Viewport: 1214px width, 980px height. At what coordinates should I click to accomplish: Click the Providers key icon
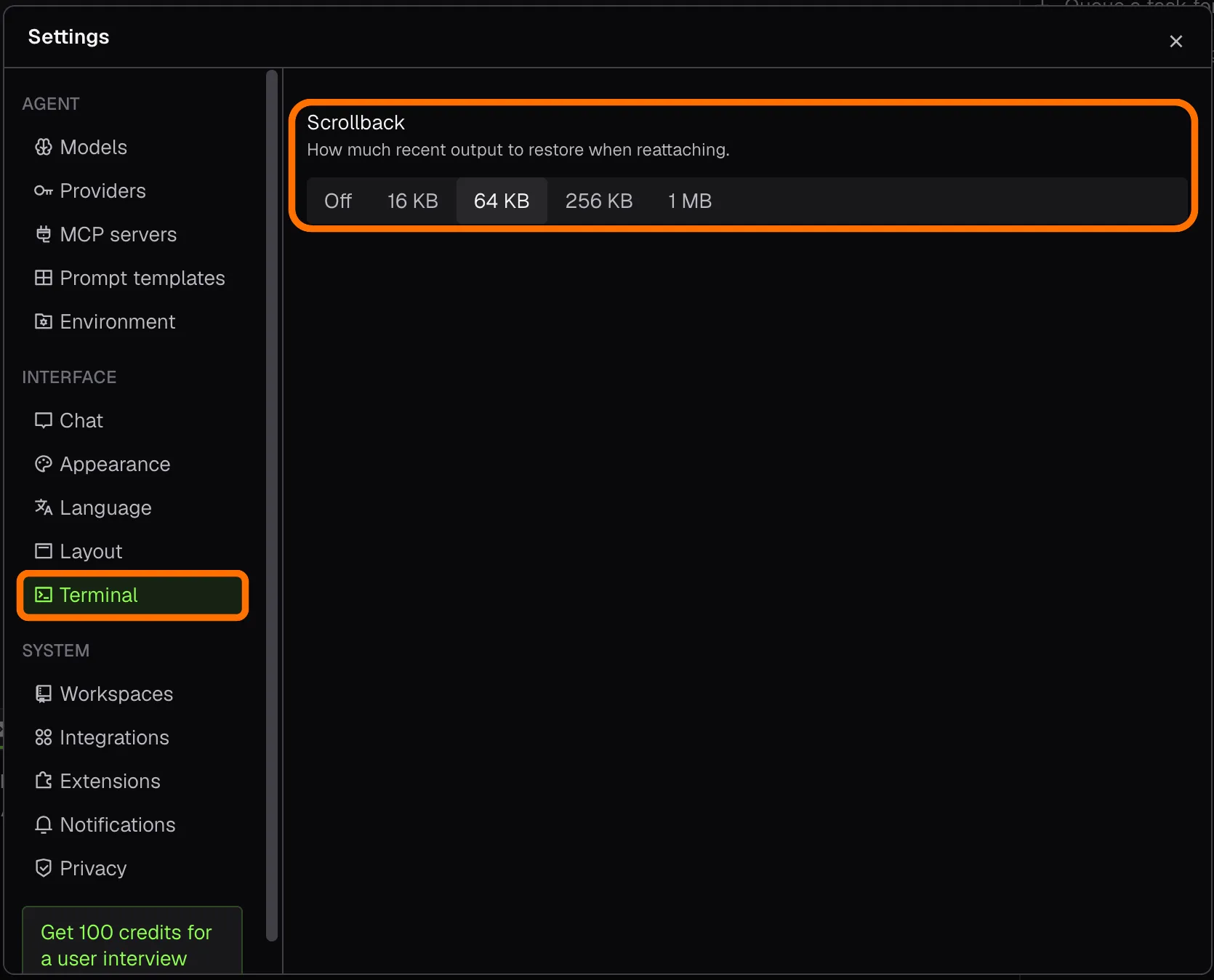tap(44, 191)
